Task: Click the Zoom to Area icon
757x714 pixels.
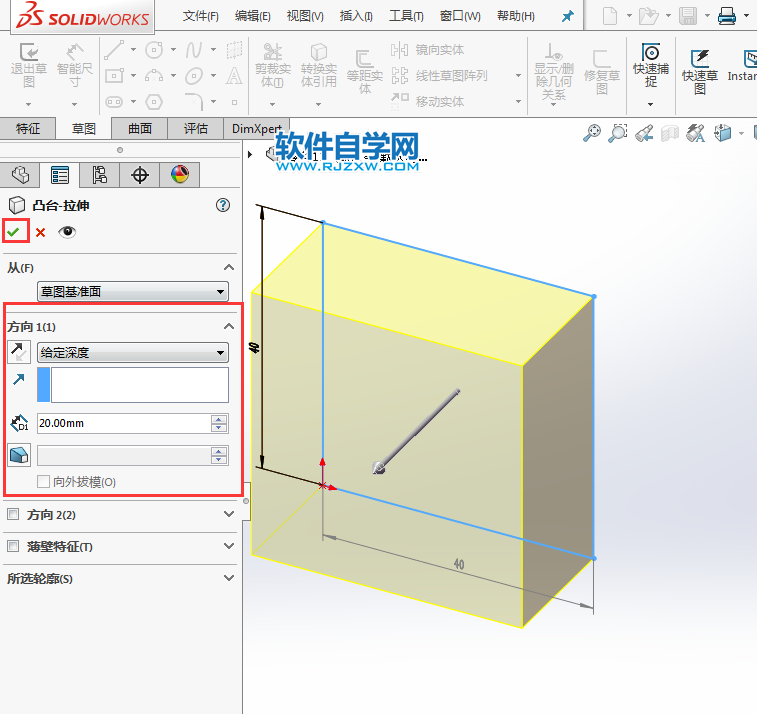Action: point(617,133)
